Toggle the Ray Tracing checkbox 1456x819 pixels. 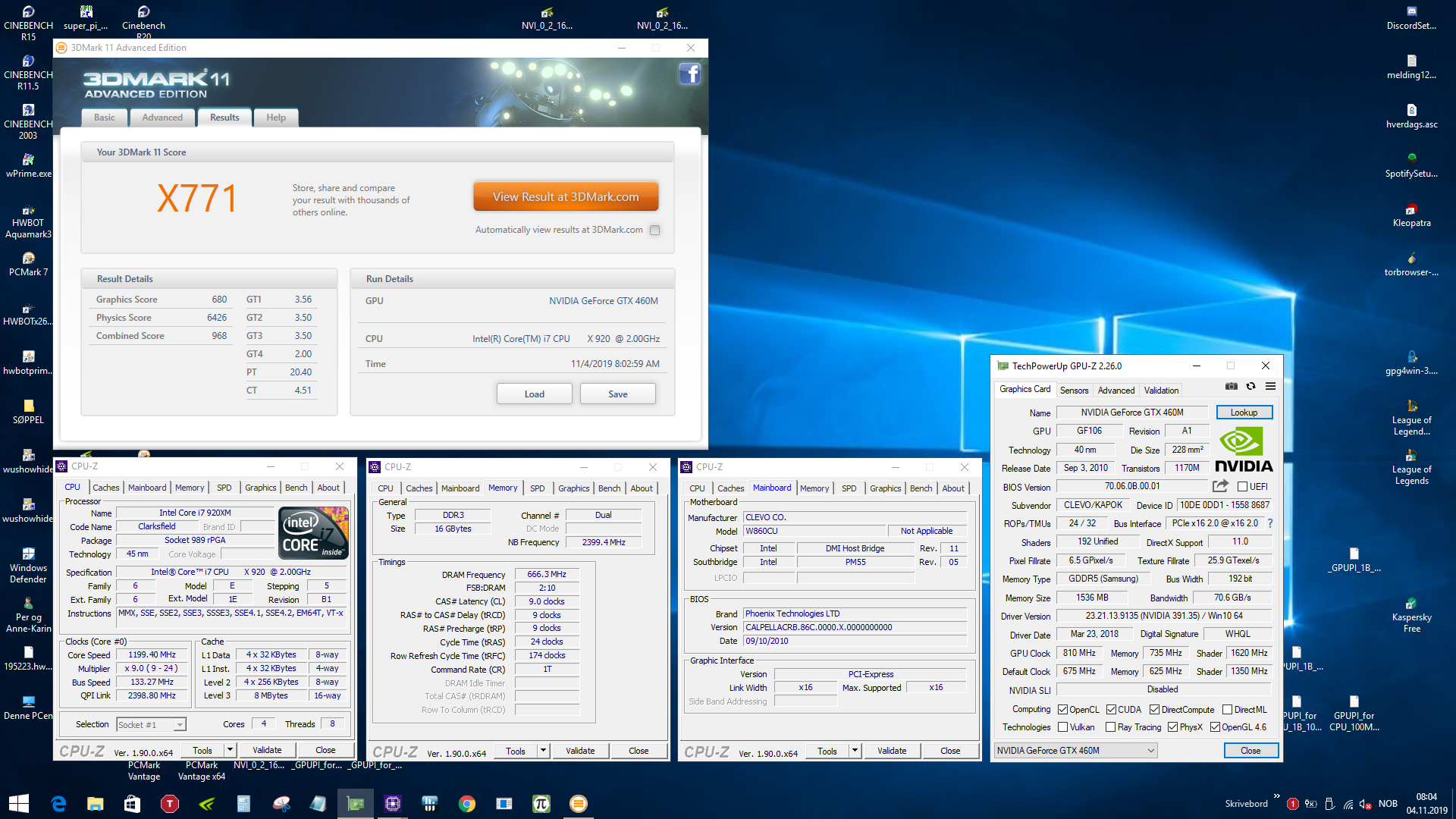[1111, 727]
